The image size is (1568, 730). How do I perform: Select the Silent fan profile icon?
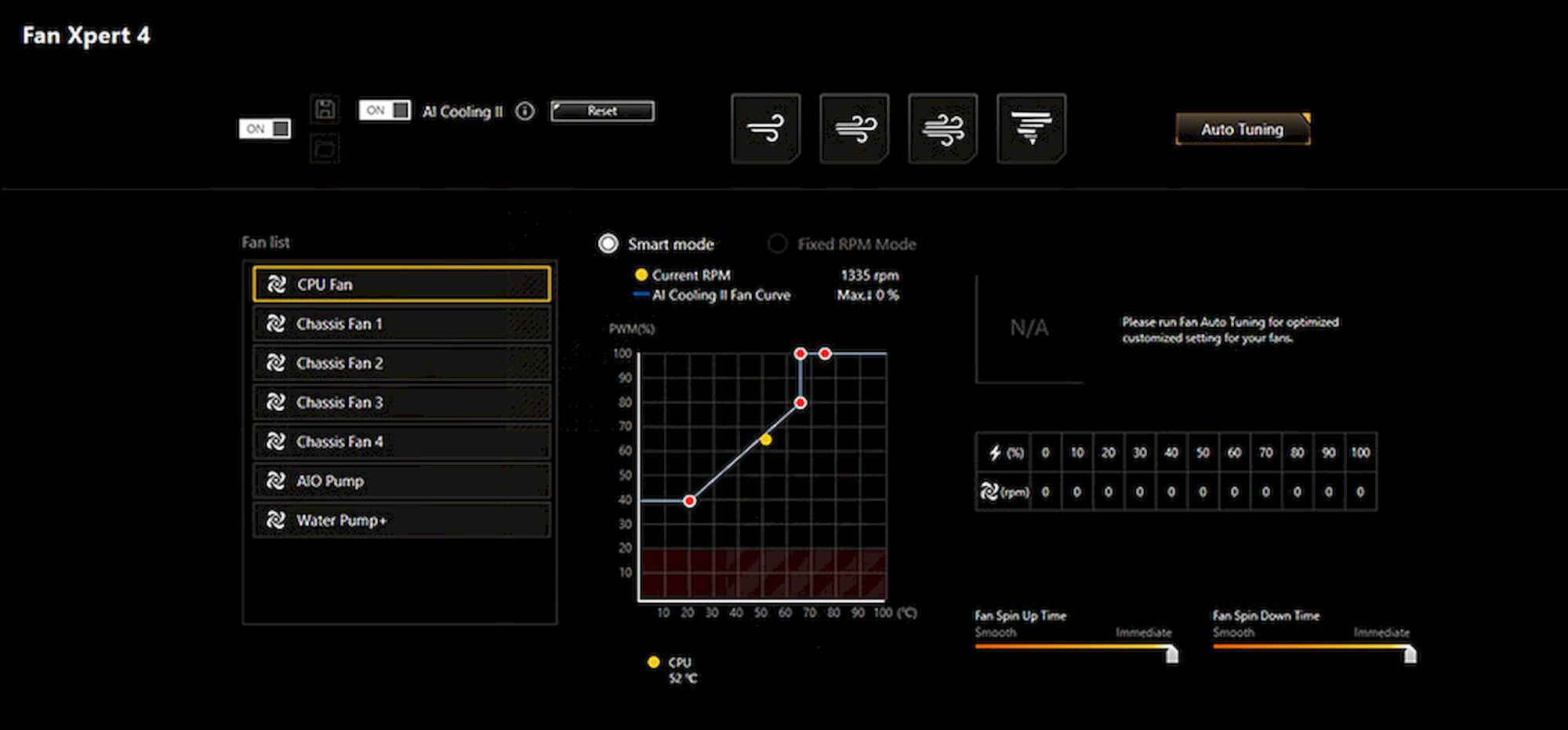pos(766,129)
